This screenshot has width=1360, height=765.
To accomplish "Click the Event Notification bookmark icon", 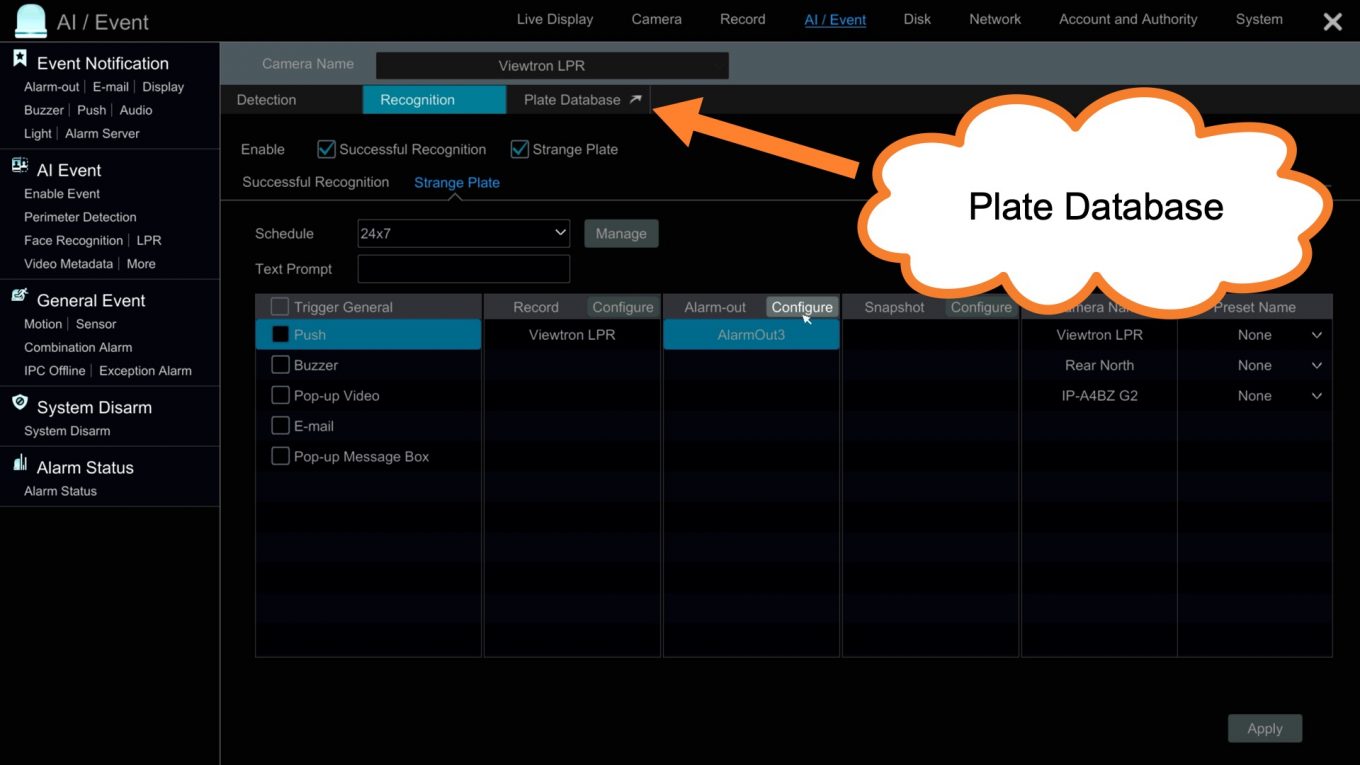I will [19, 60].
